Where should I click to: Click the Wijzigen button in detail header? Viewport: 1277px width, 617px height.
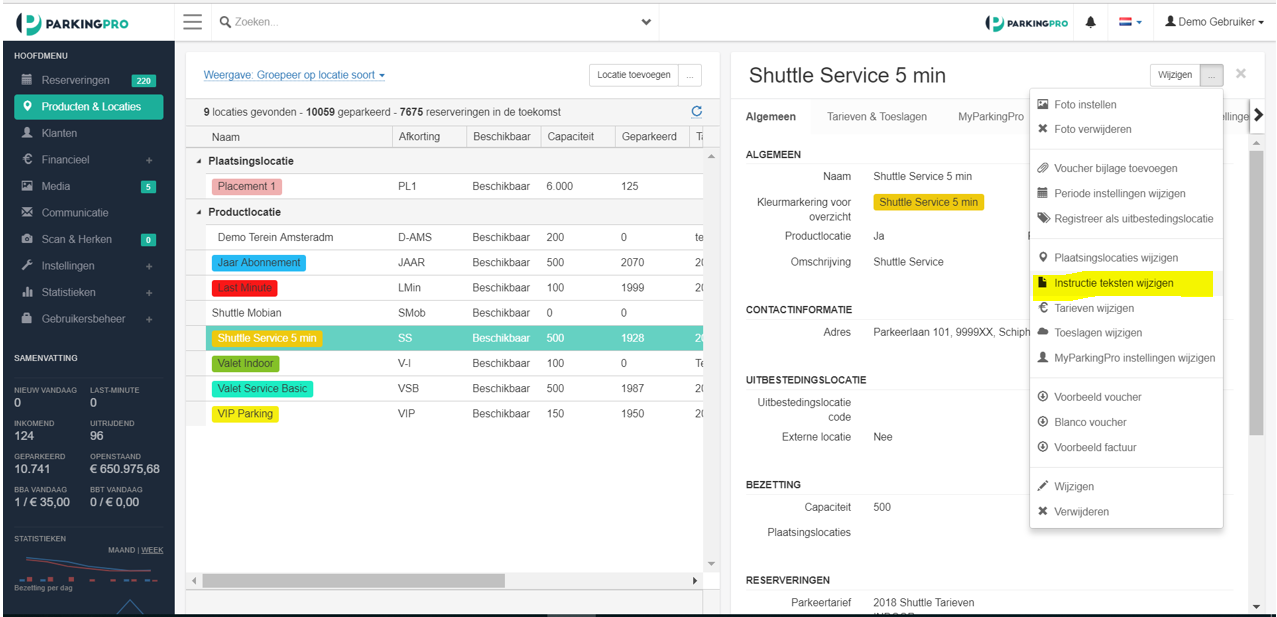click(x=1175, y=75)
